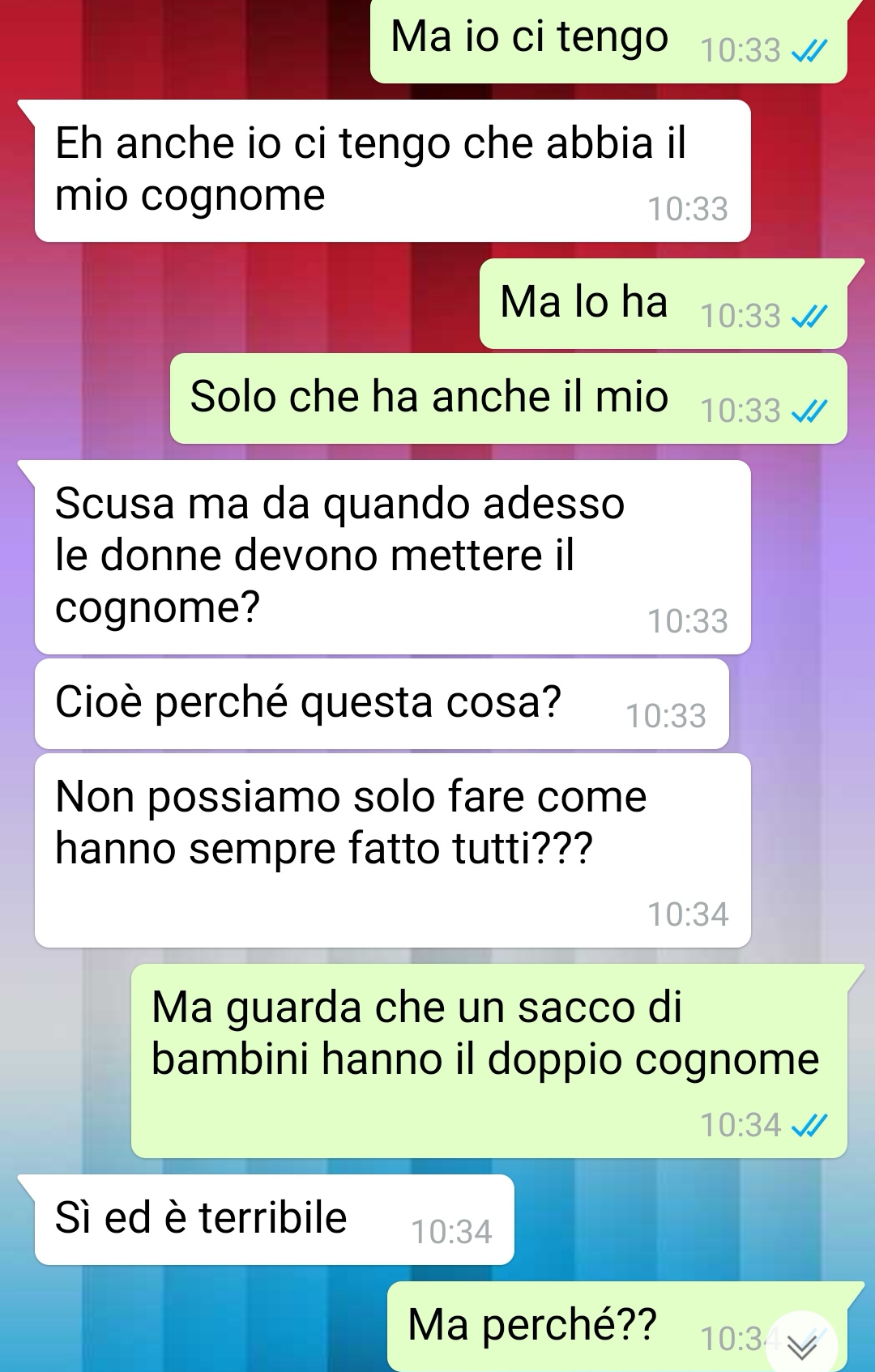Select the 'Sì ed è terribile' message

pos(274,1220)
